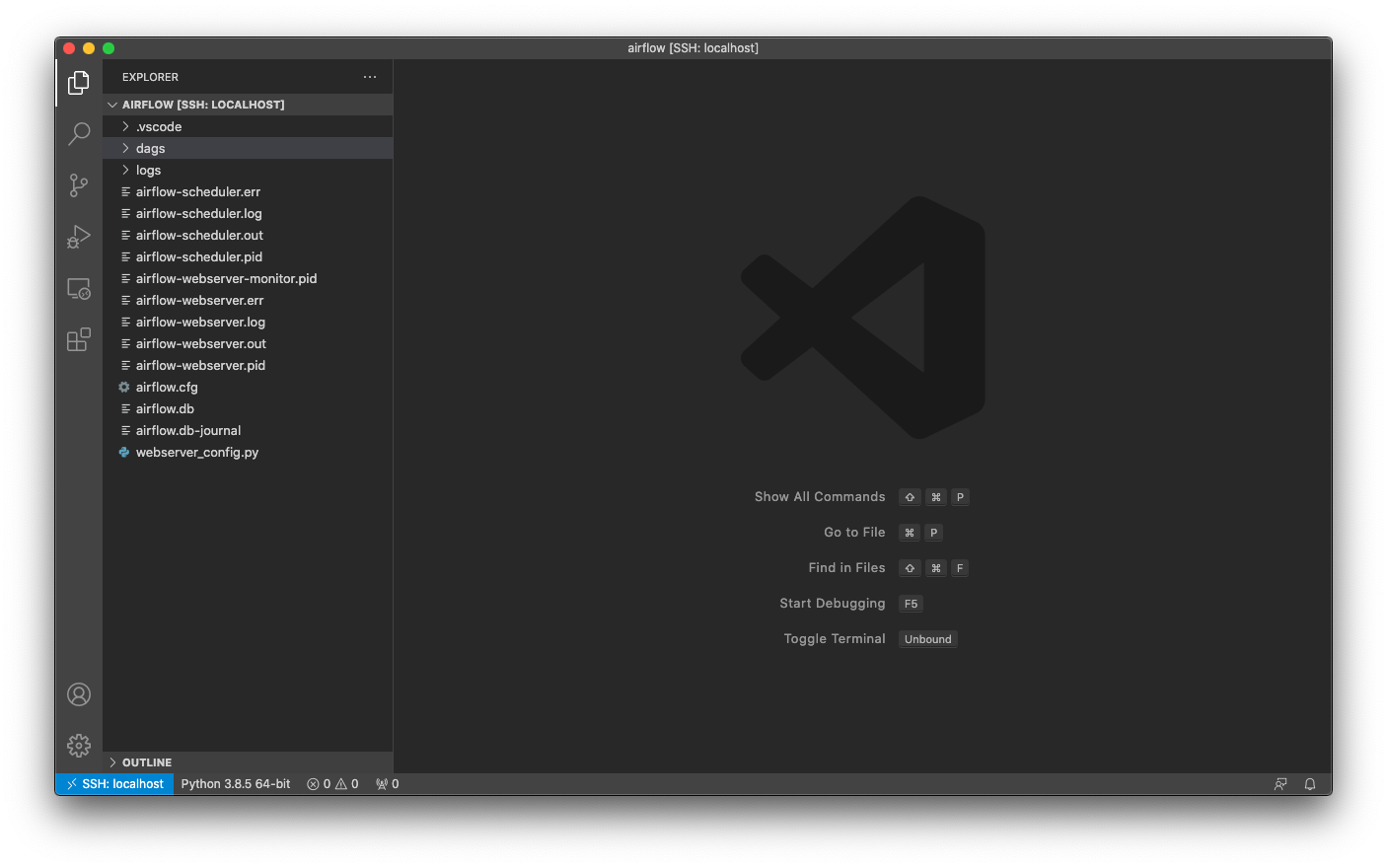
Task: Click the Find in Files label
Action: point(846,568)
